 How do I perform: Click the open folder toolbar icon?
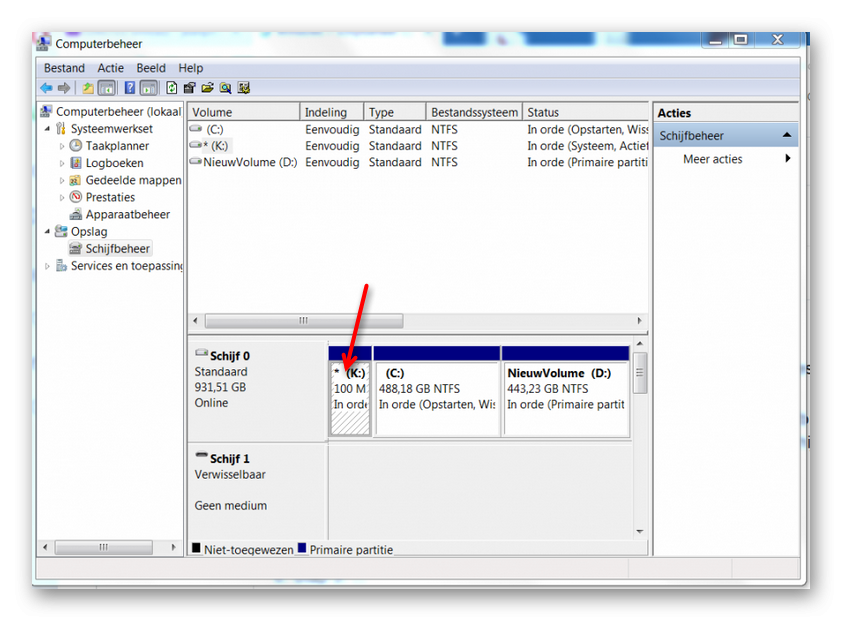(x=207, y=88)
